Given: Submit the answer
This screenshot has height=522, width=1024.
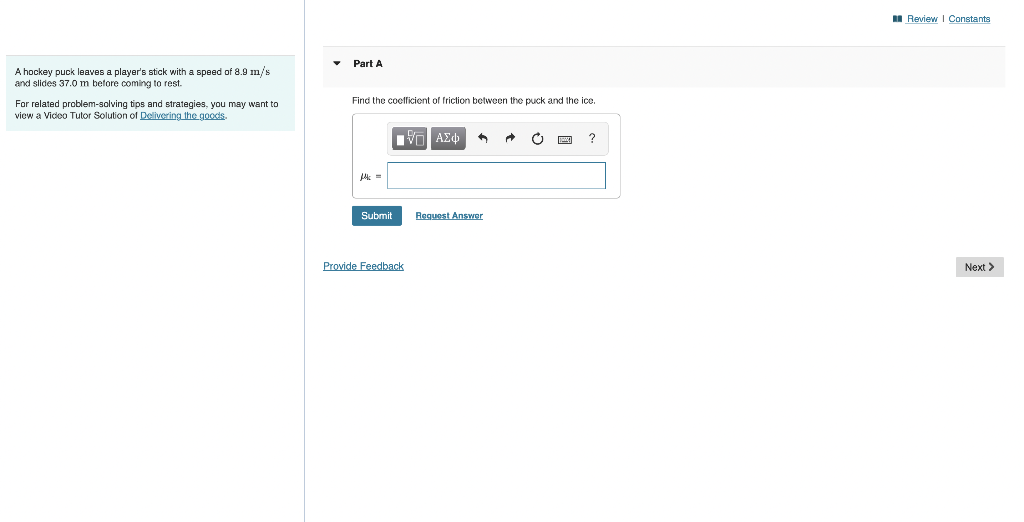Looking at the screenshot, I should [377, 216].
